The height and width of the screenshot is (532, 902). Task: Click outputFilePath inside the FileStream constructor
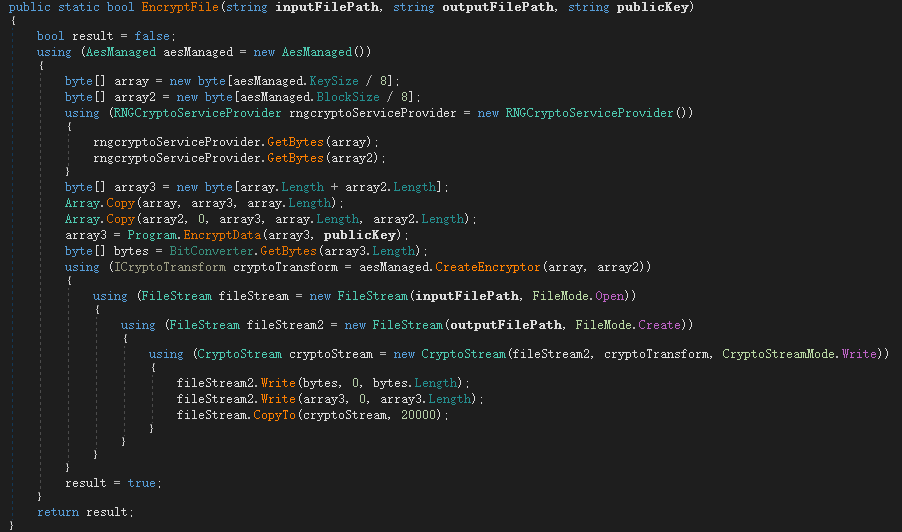[x=506, y=326]
